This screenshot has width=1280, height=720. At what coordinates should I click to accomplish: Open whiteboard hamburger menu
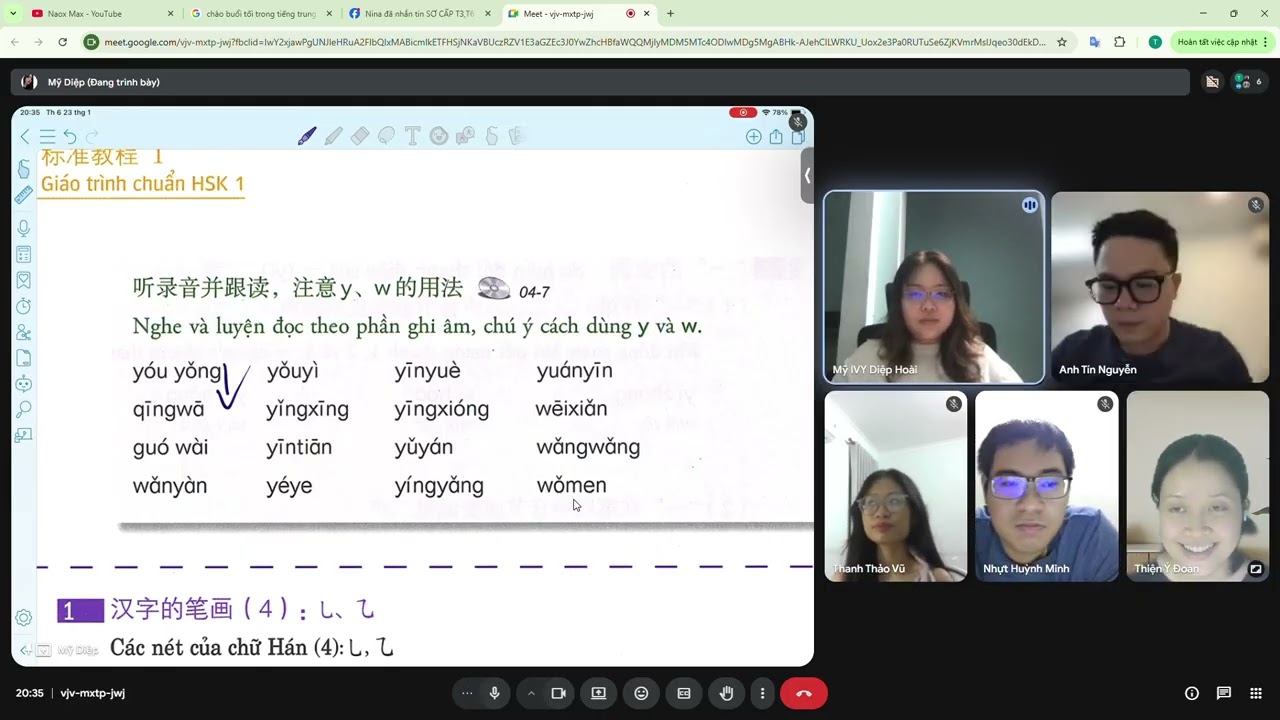(47, 137)
